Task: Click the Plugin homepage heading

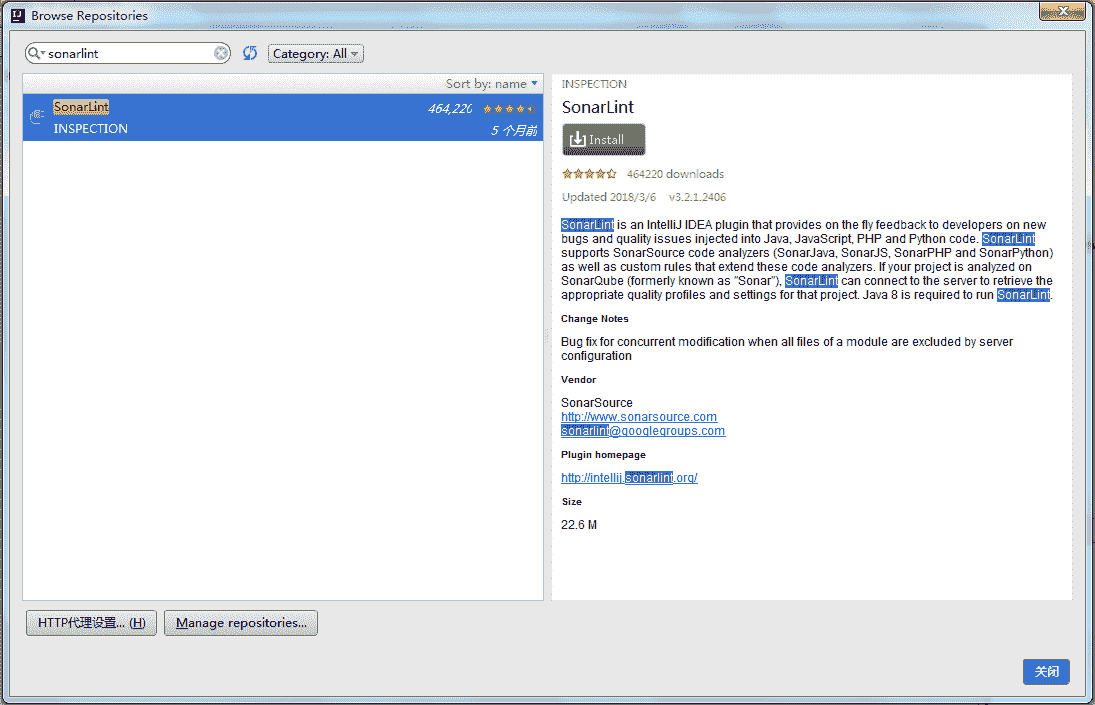Action: (x=603, y=454)
